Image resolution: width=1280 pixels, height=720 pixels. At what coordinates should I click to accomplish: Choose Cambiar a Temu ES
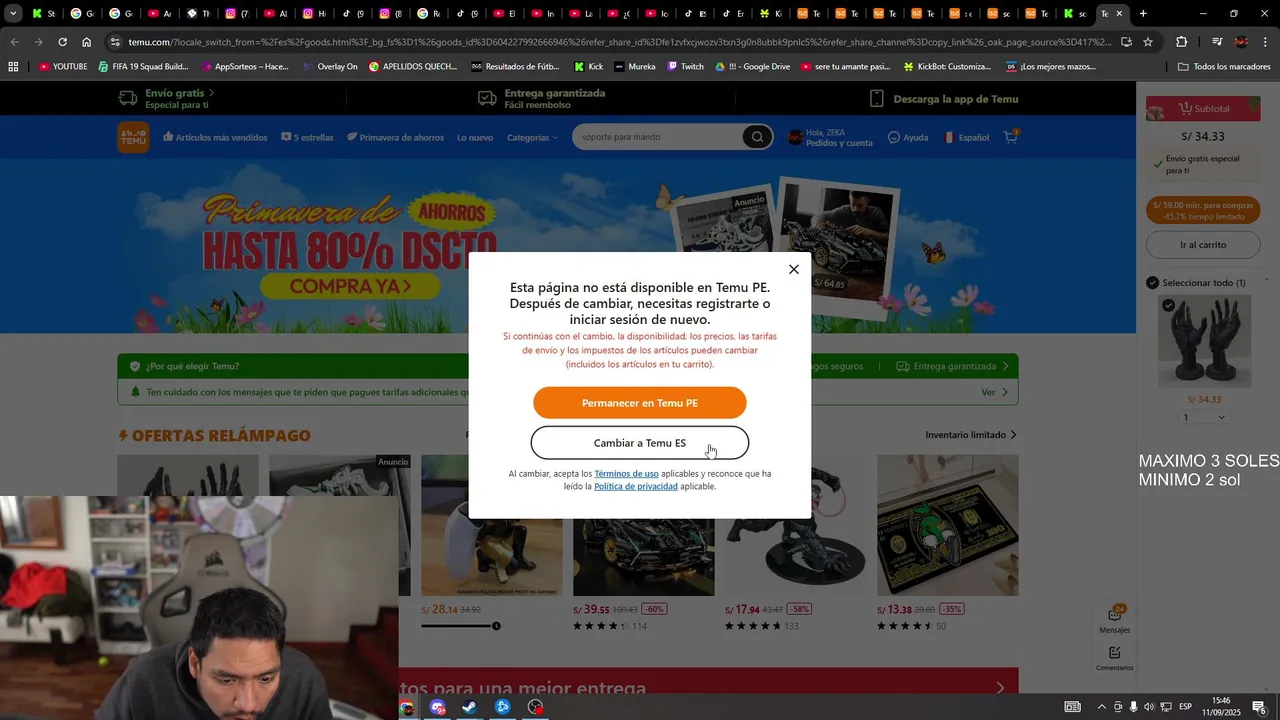tap(640, 443)
